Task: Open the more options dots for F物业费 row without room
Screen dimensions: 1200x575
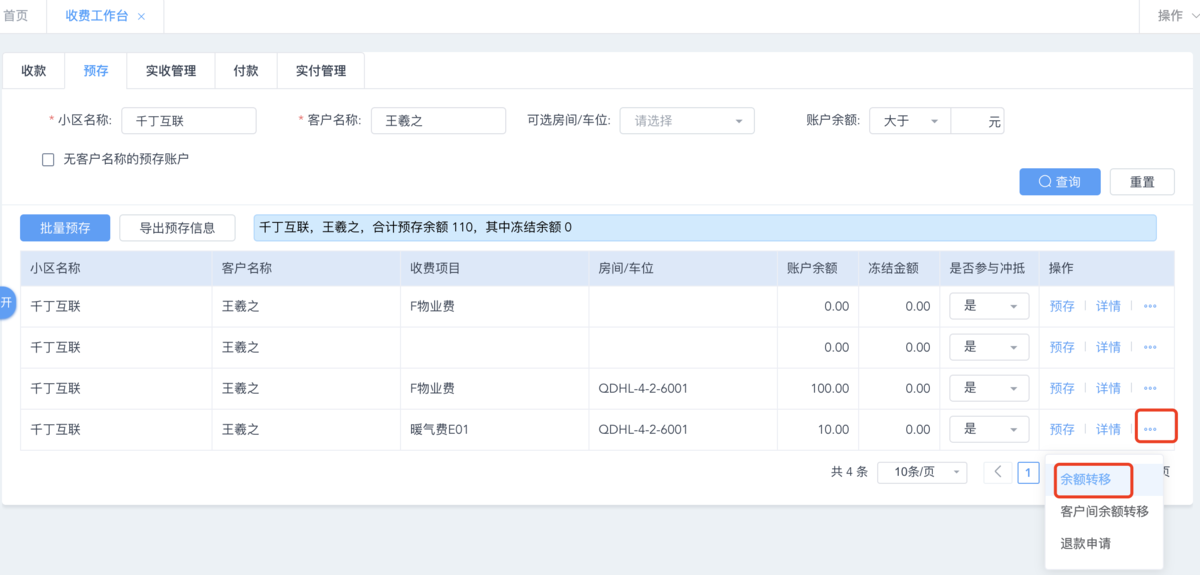Action: pos(1150,307)
